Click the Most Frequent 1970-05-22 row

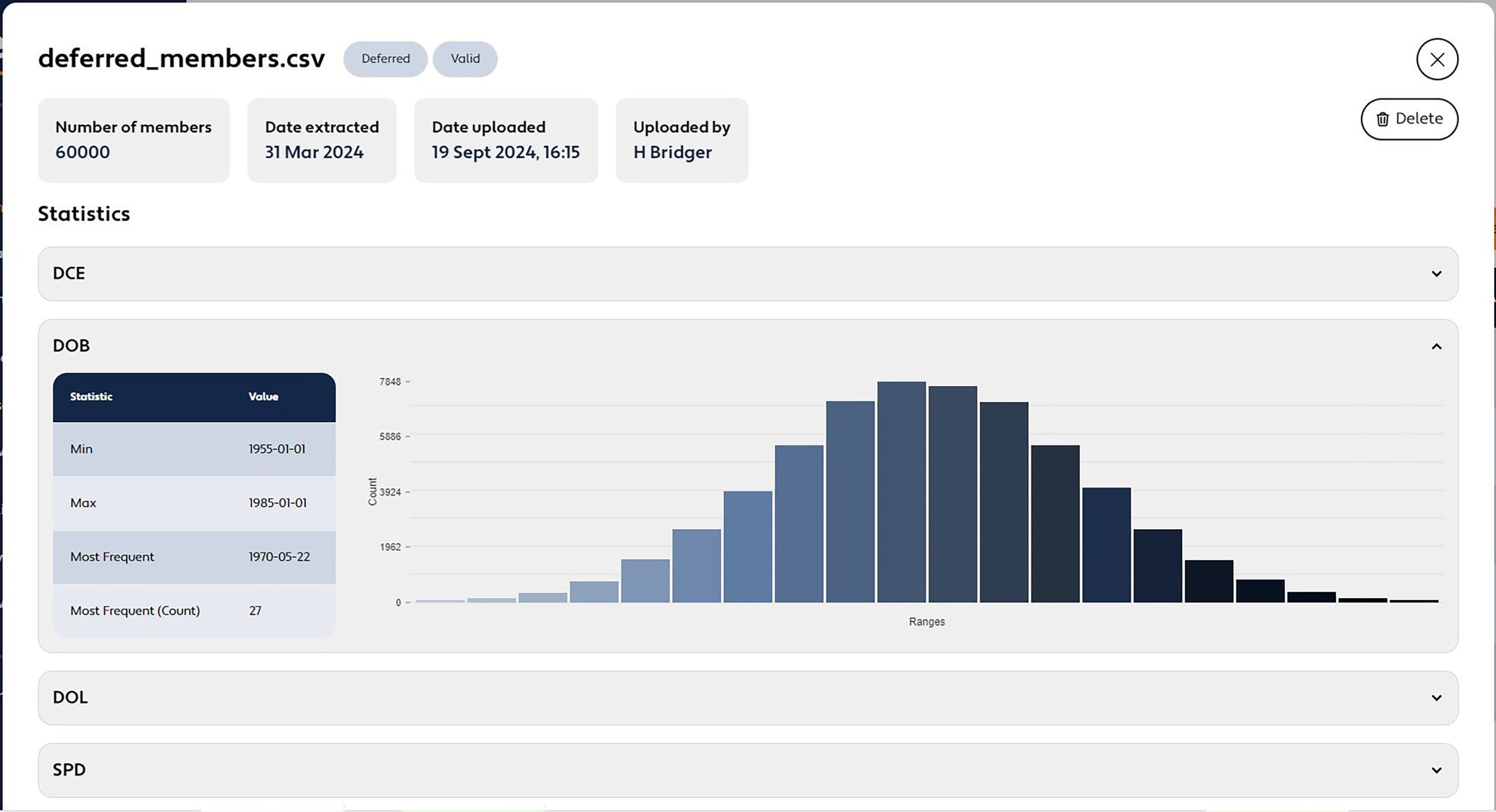[x=194, y=557]
